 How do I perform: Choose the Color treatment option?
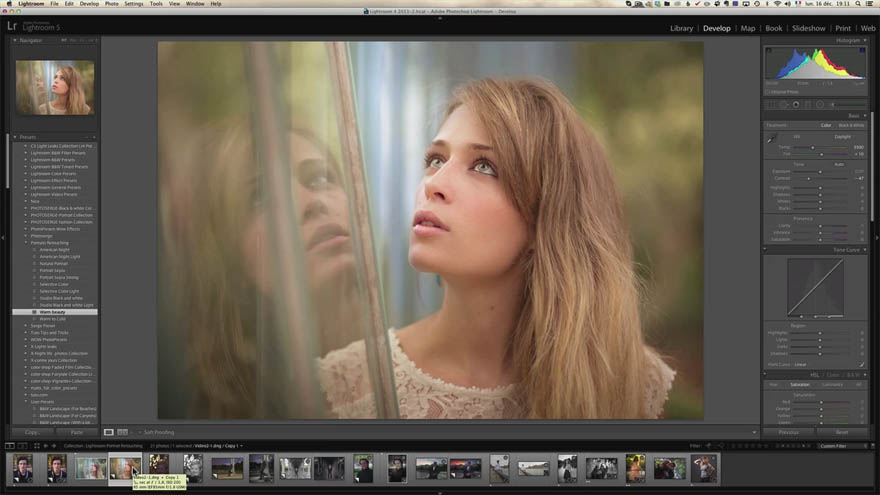(x=826, y=125)
